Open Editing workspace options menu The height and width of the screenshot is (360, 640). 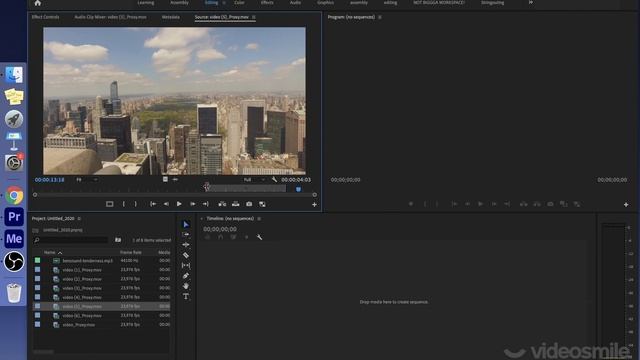pos(224,3)
